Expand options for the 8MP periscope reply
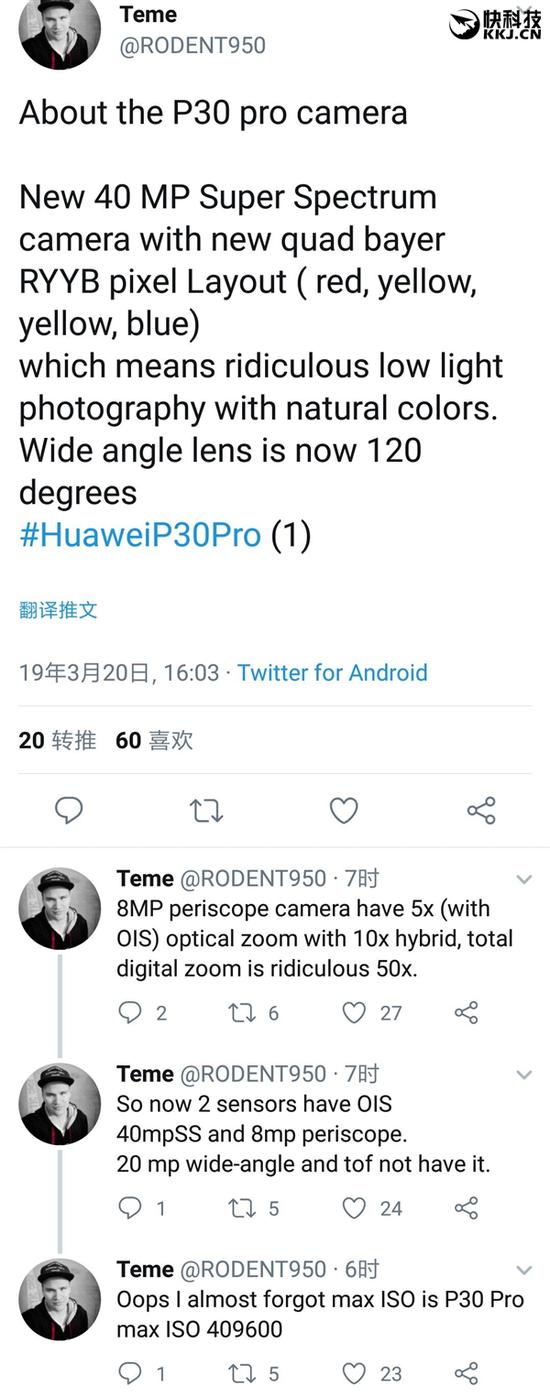 pyautogui.click(x=523, y=880)
